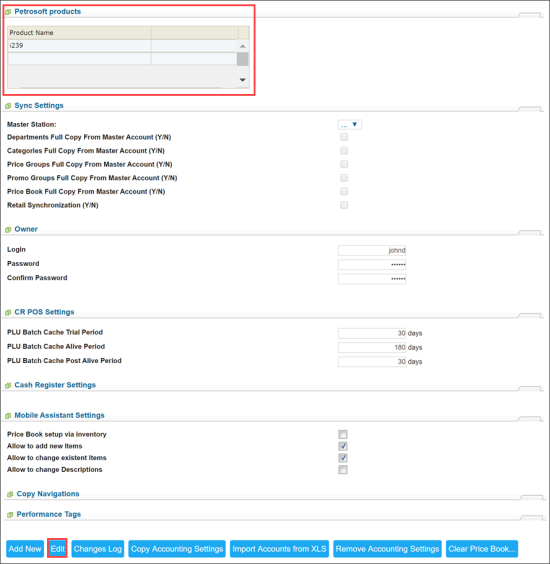Click Copy Accounting Settings button

coord(177,549)
